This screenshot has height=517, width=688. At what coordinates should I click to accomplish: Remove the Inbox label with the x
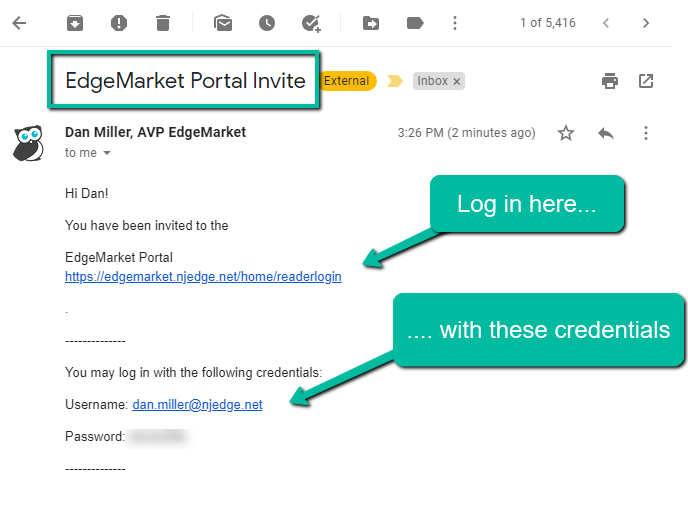tap(457, 81)
